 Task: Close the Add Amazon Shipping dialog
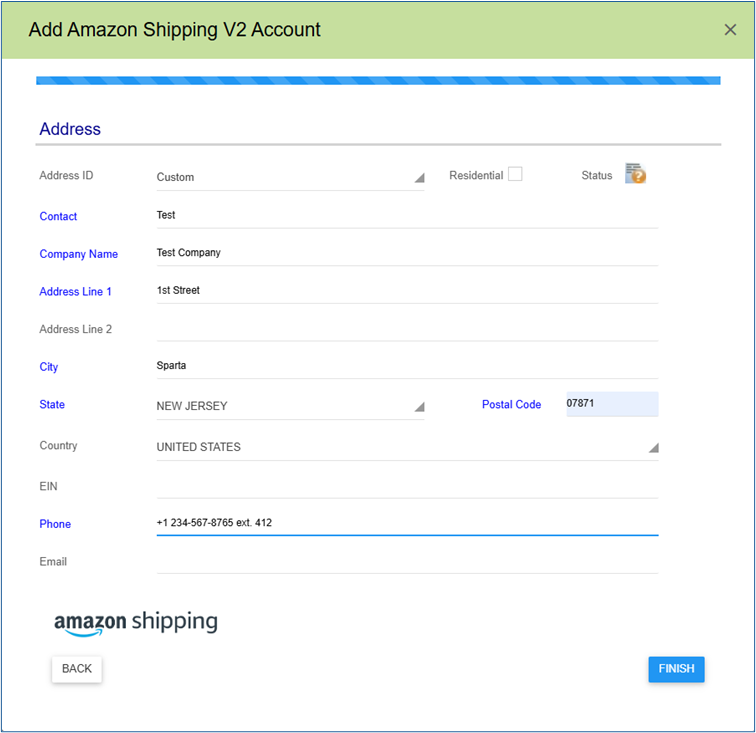(x=730, y=30)
